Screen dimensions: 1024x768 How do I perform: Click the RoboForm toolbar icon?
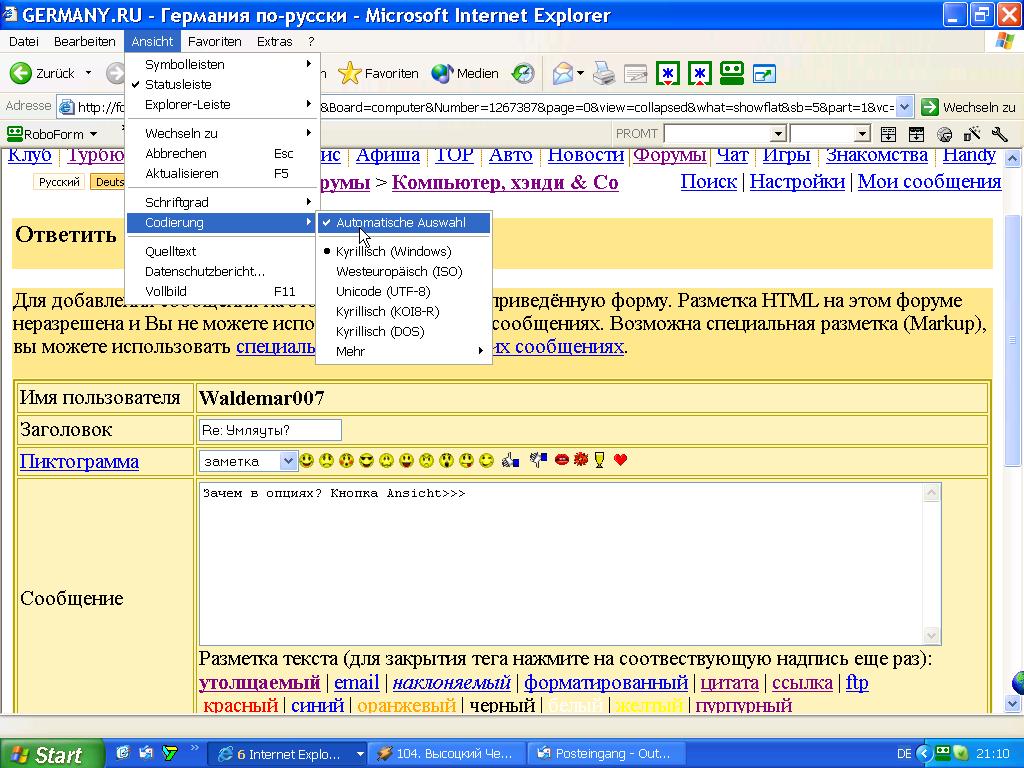[x=15, y=134]
